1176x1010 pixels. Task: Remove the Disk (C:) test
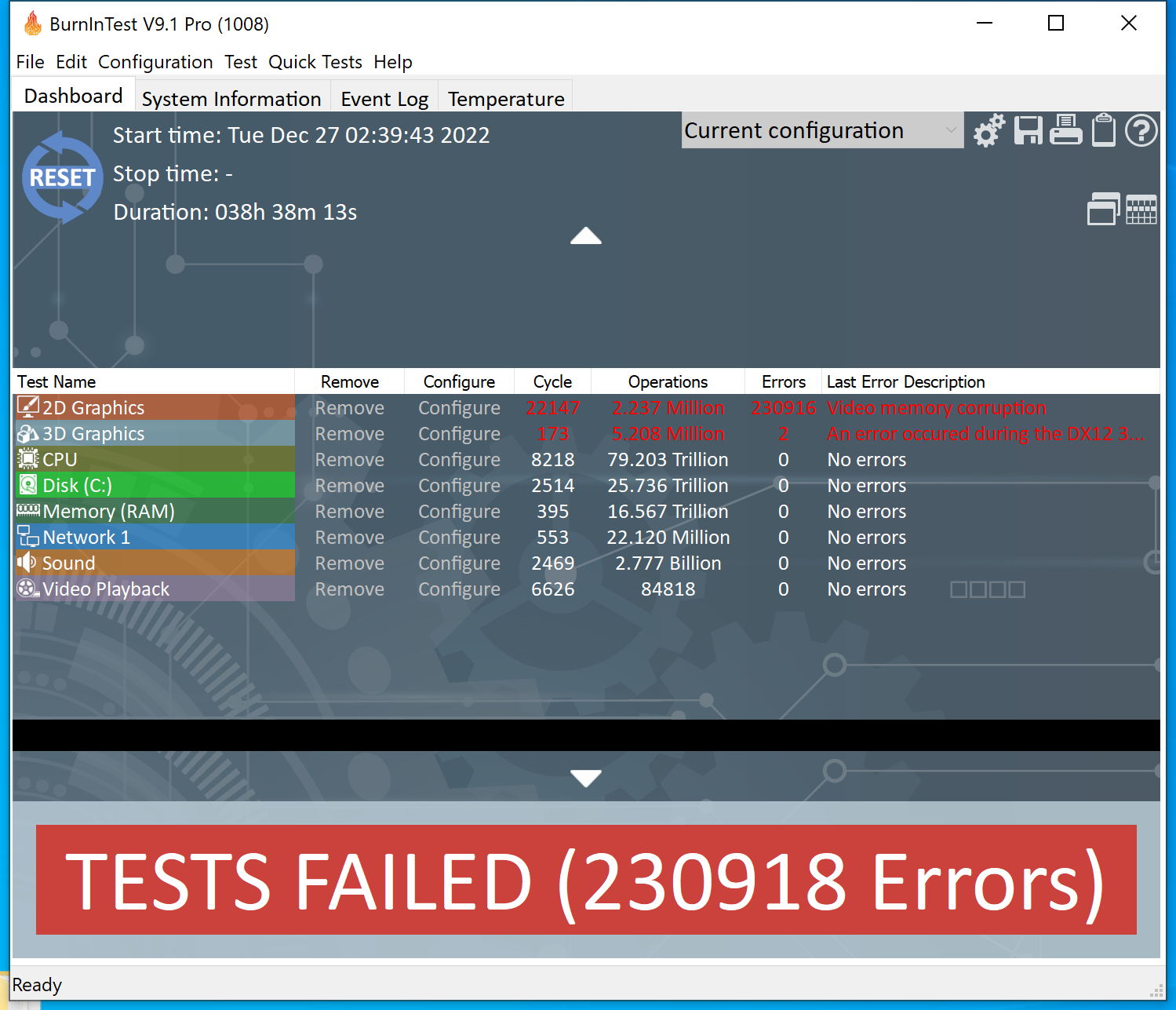[350, 486]
